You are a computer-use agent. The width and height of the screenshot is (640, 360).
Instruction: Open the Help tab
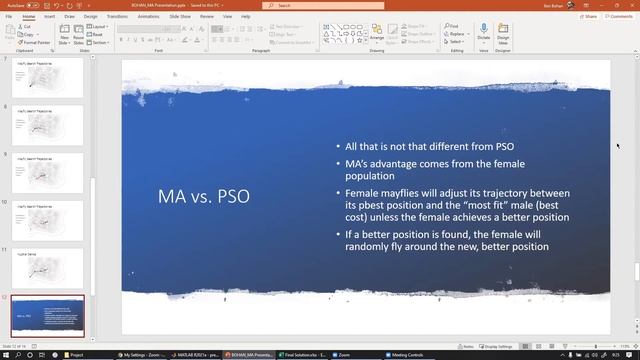click(245, 16)
